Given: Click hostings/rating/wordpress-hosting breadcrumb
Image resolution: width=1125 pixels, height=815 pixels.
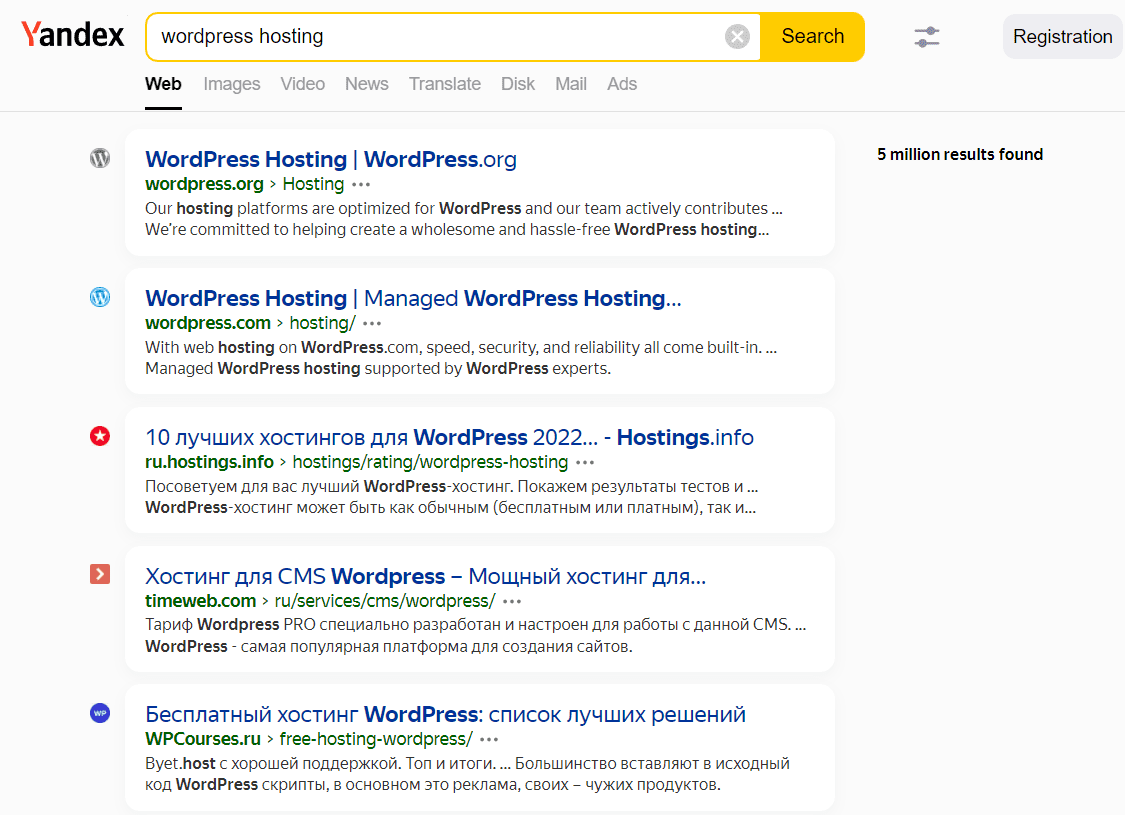Looking at the screenshot, I should pos(430,463).
